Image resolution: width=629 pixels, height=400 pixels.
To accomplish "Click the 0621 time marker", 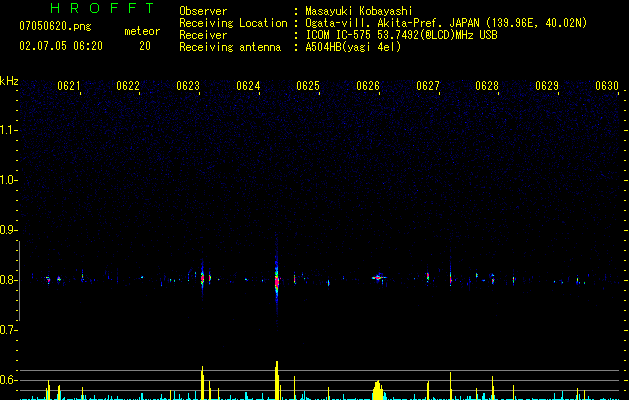I will pos(69,86).
